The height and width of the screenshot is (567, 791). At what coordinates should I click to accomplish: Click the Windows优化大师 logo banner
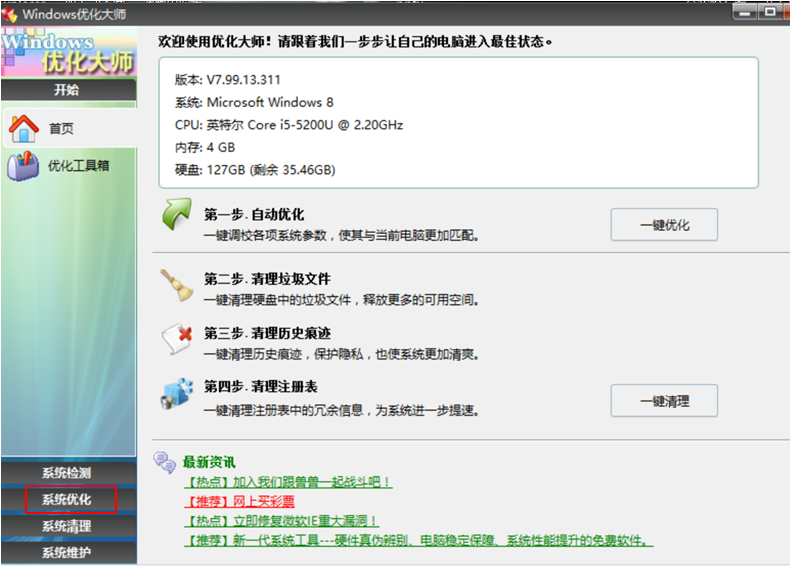[x=69, y=52]
